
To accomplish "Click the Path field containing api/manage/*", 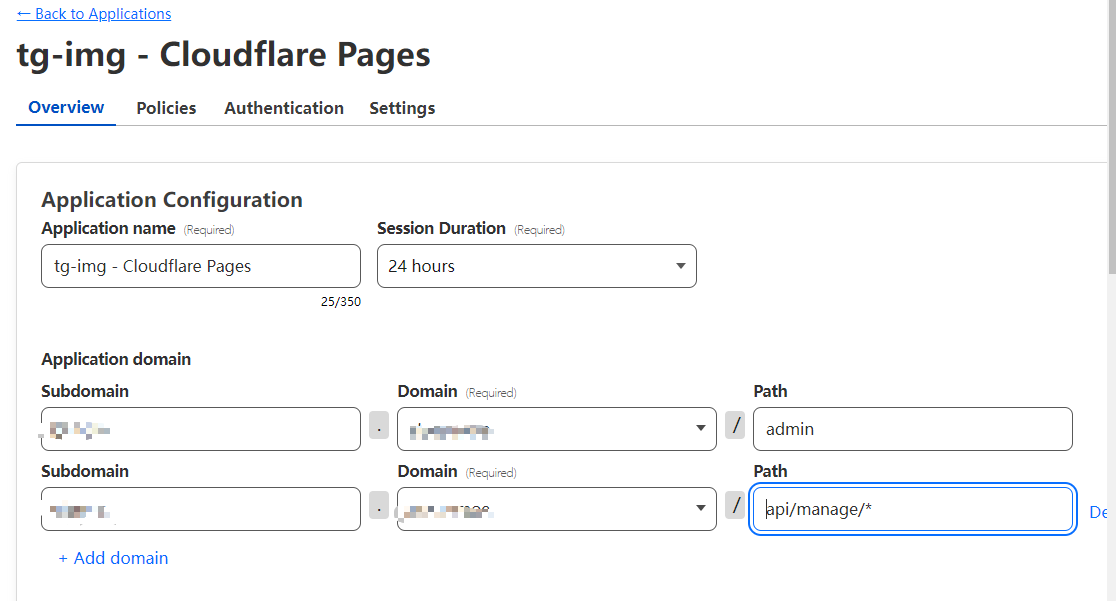I will point(912,509).
